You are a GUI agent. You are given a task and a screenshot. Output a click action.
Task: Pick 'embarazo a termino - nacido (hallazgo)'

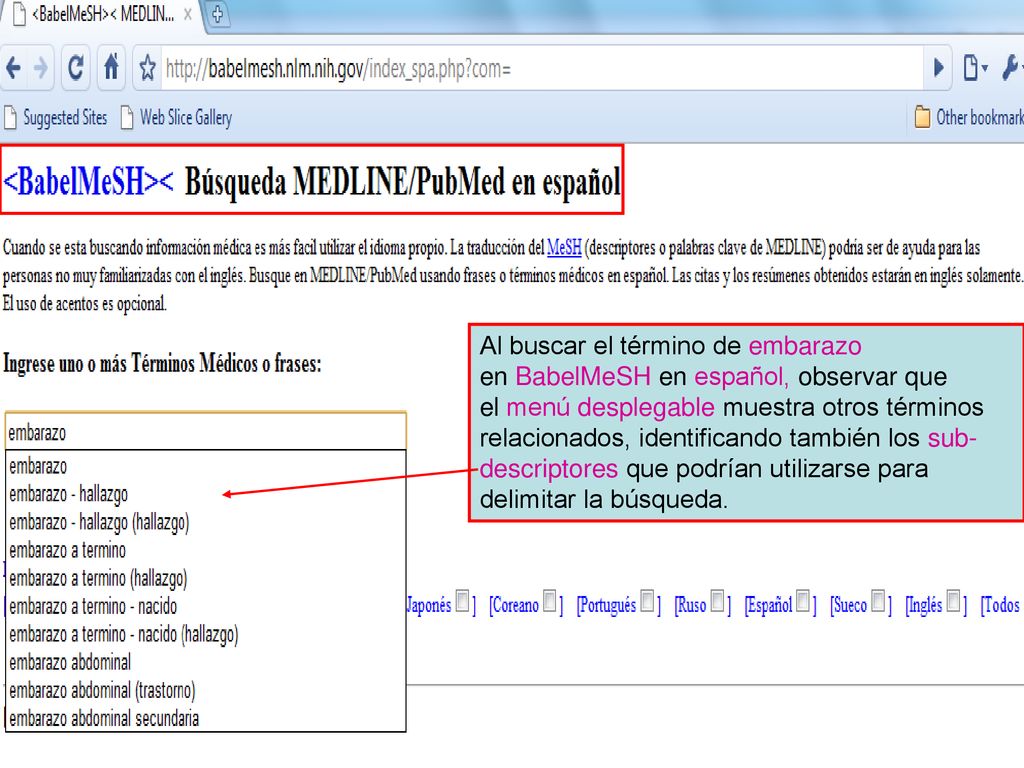point(206,635)
